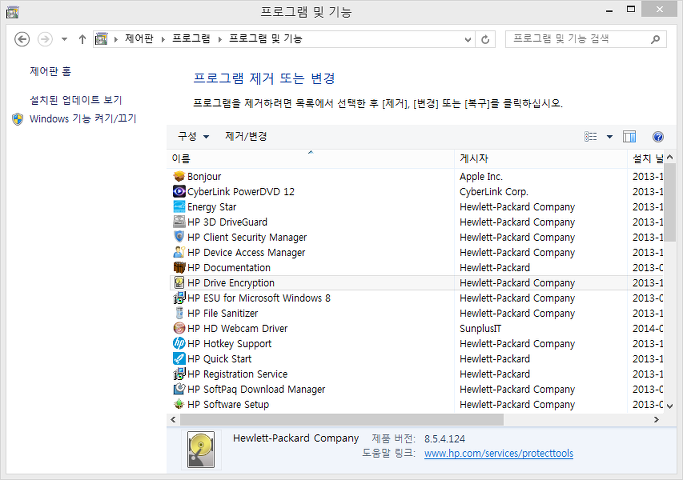This screenshot has height=480, width=683.
Task: Click the HP ESU for Microsoft Windows 8 icon
Action: pos(179,298)
